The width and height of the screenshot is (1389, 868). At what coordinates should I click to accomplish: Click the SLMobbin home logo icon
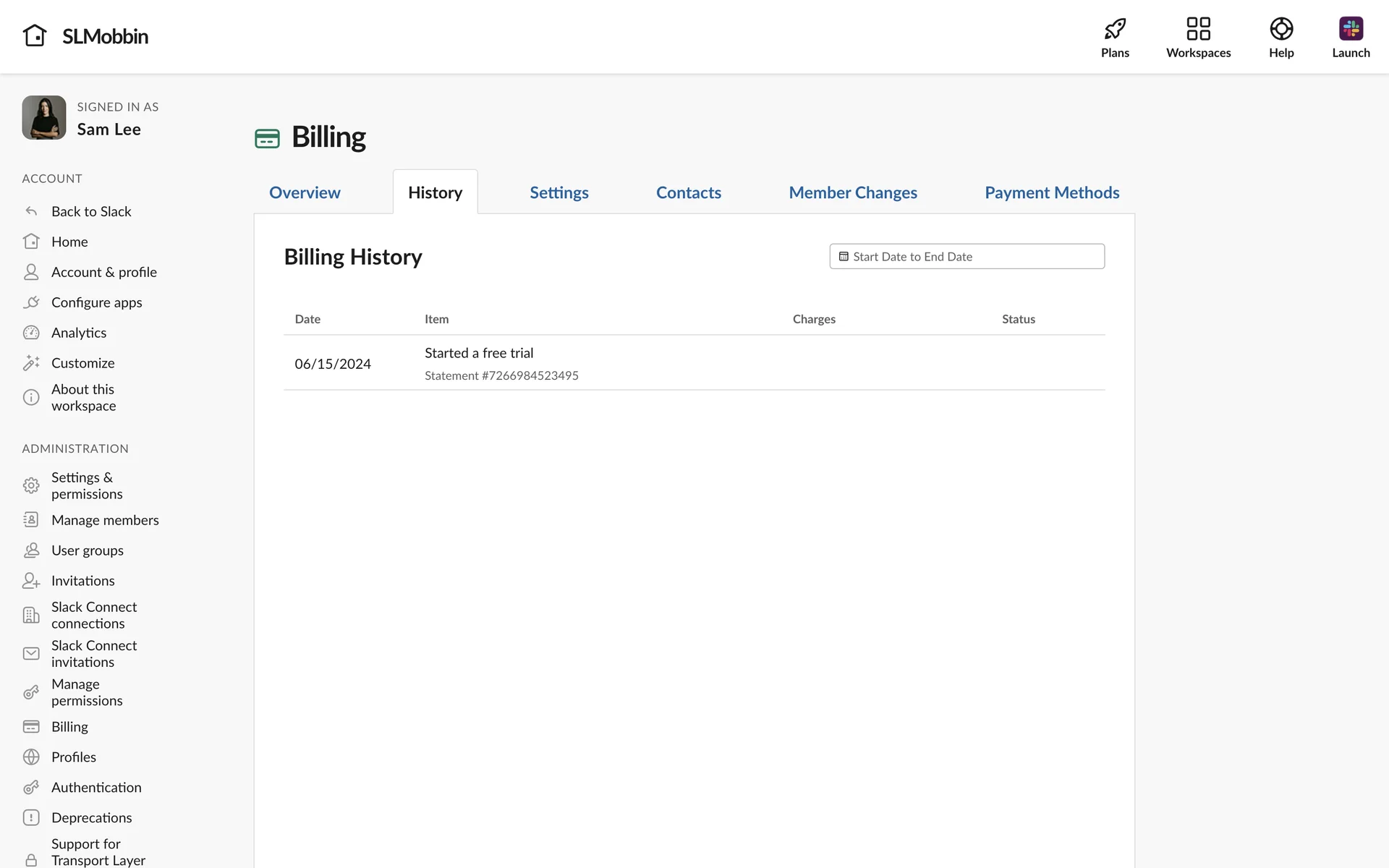(x=35, y=35)
